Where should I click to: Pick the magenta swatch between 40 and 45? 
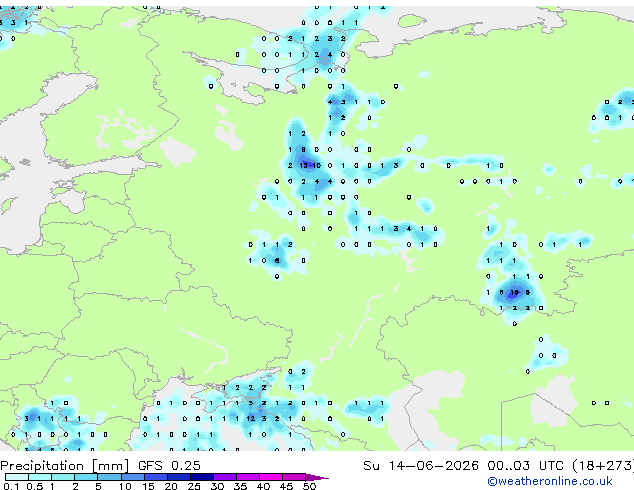click(x=271, y=477)
